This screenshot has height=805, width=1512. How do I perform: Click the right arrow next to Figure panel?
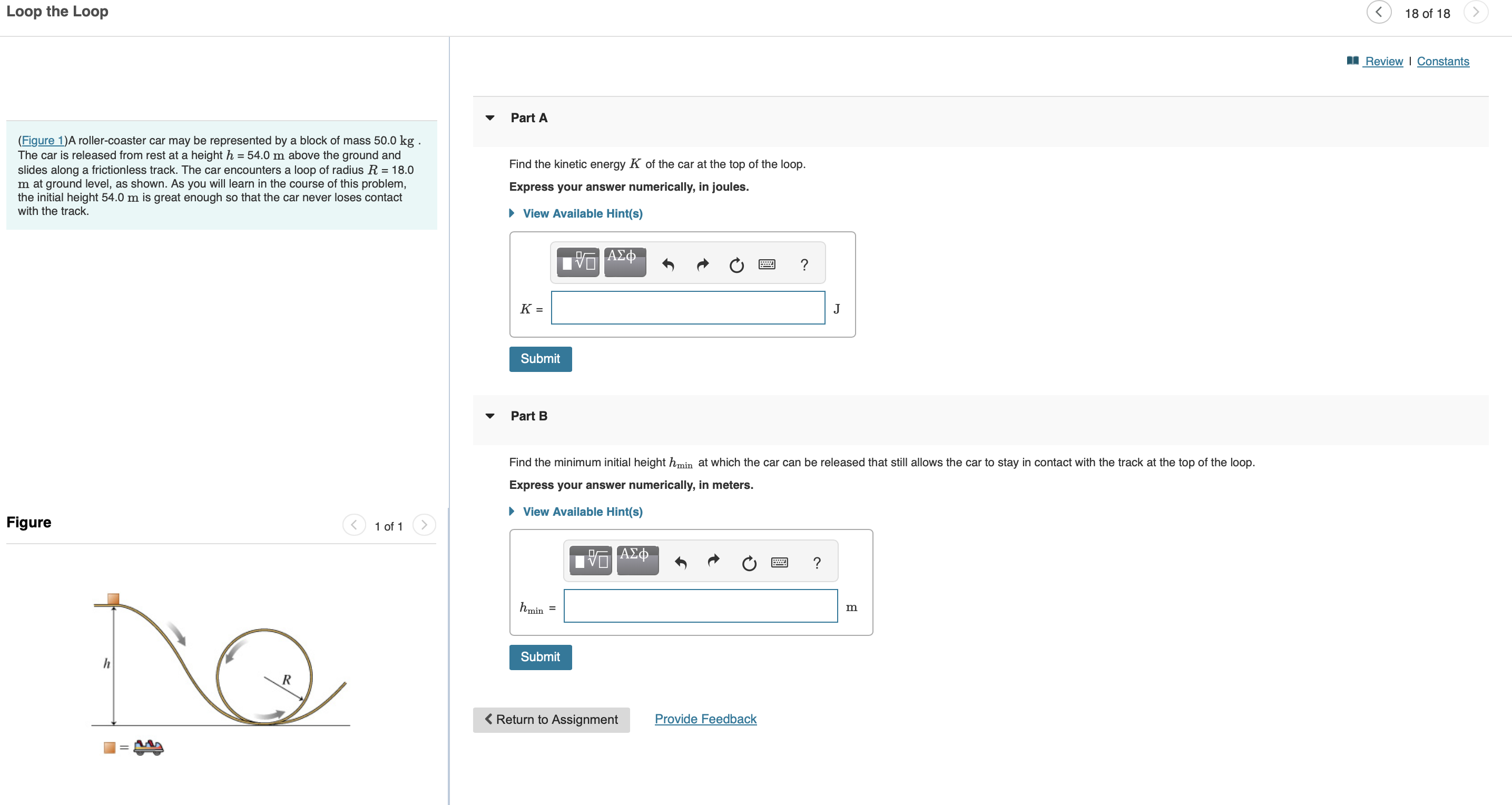click(x=425, y=525)
